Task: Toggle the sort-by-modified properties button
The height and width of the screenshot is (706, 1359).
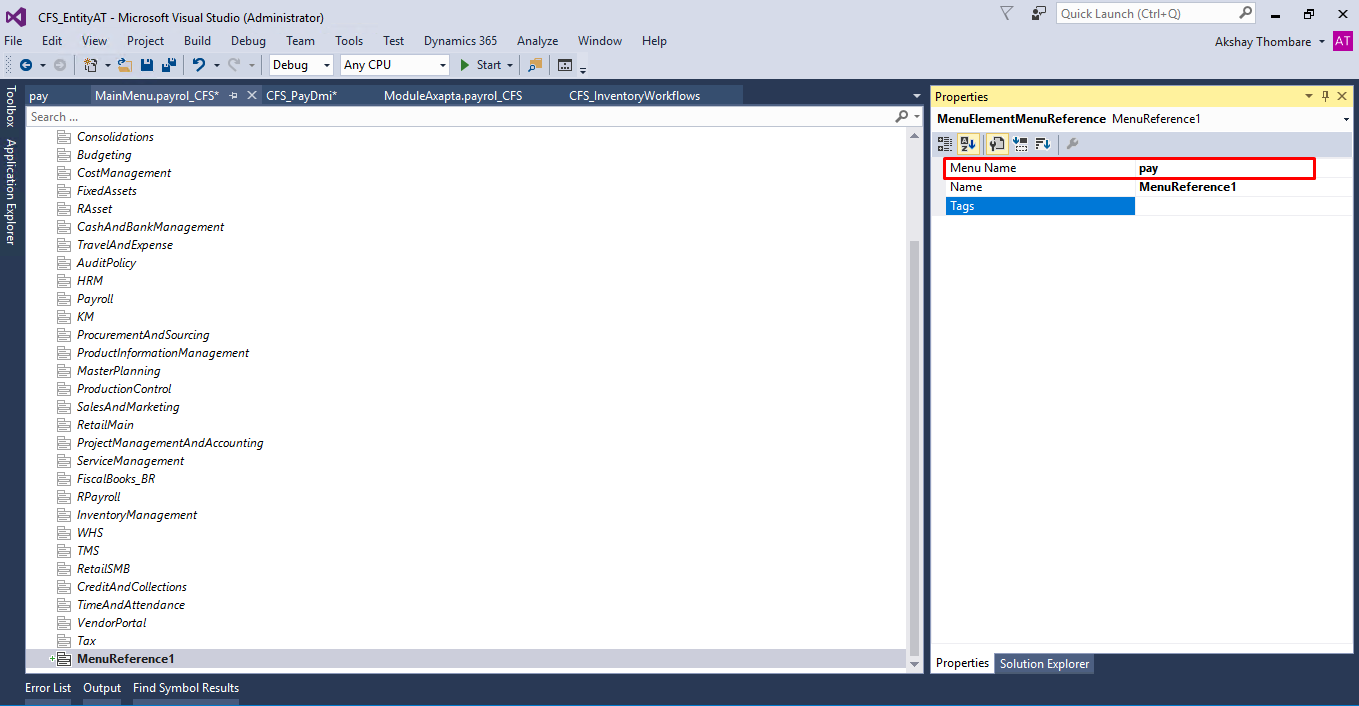Action: tap(1043, 144)
